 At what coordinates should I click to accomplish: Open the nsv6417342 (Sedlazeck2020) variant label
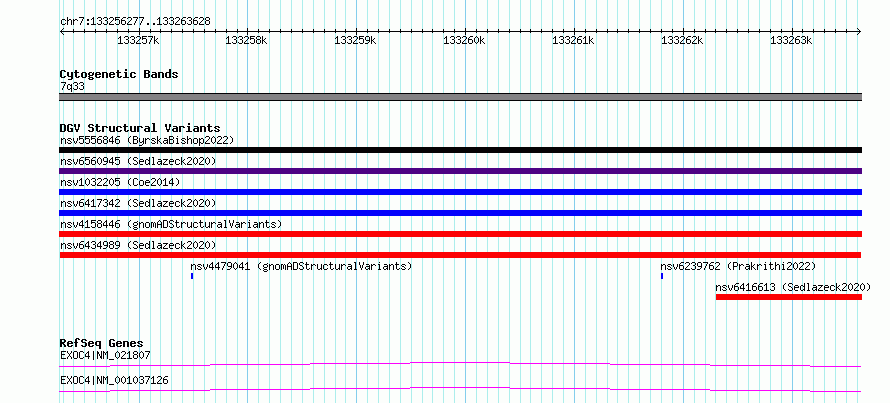tap(138, 203)
